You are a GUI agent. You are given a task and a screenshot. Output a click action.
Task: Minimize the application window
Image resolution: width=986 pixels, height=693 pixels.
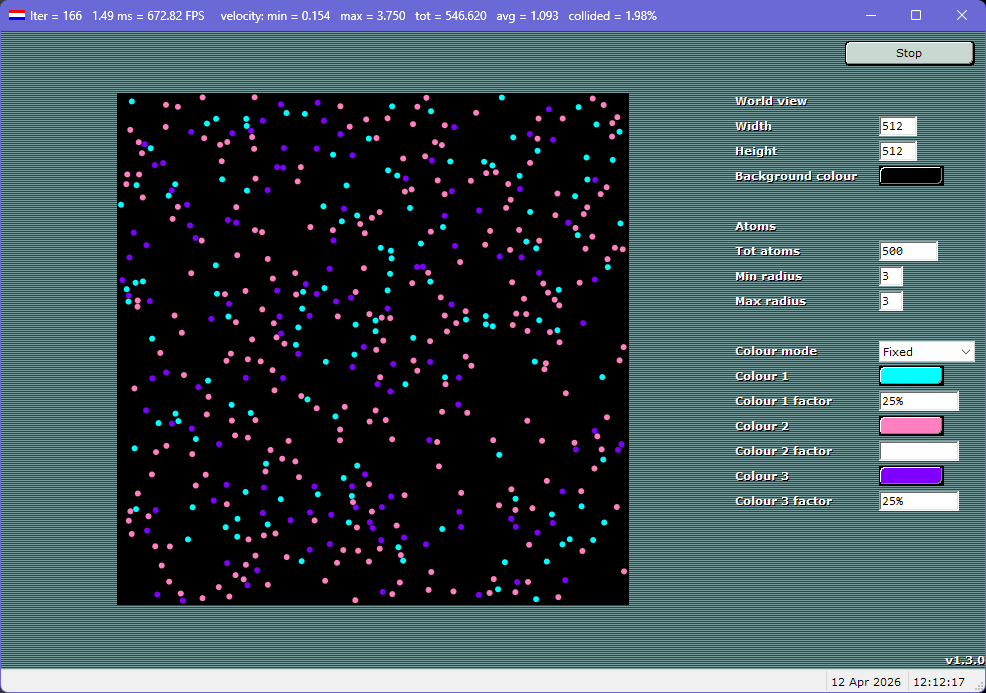click(x=871, y=16)
